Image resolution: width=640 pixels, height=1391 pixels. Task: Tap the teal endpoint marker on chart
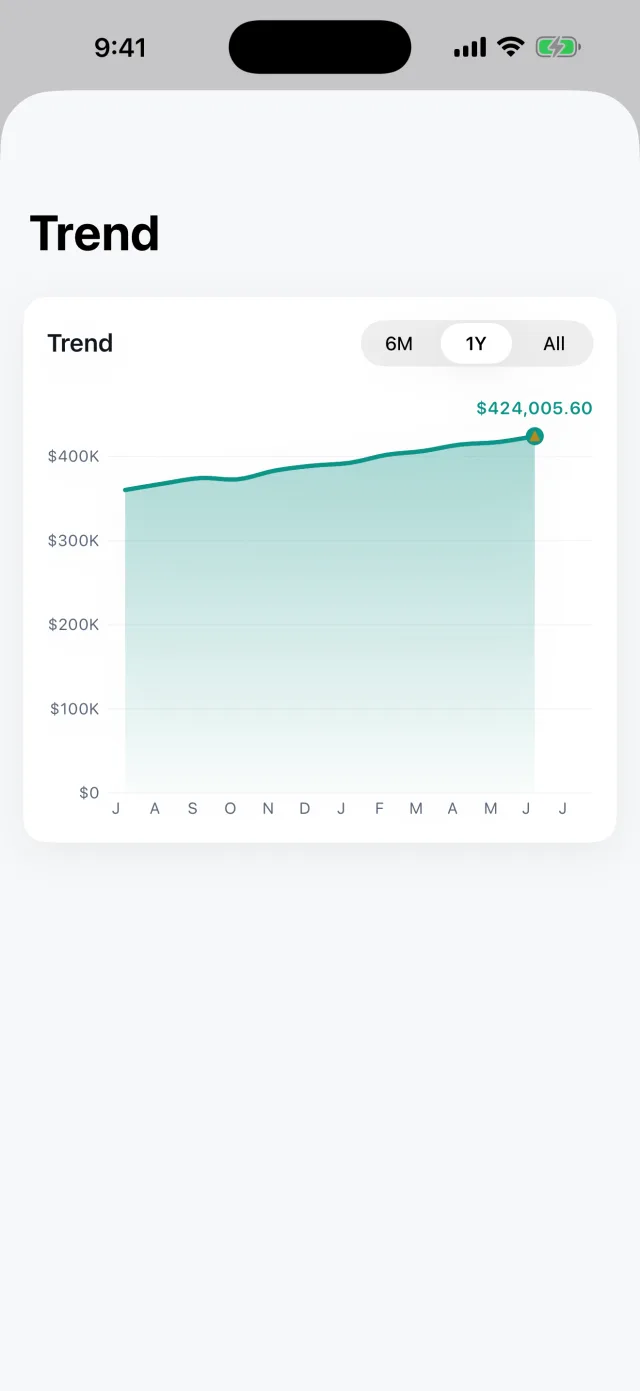click(535, 436)
